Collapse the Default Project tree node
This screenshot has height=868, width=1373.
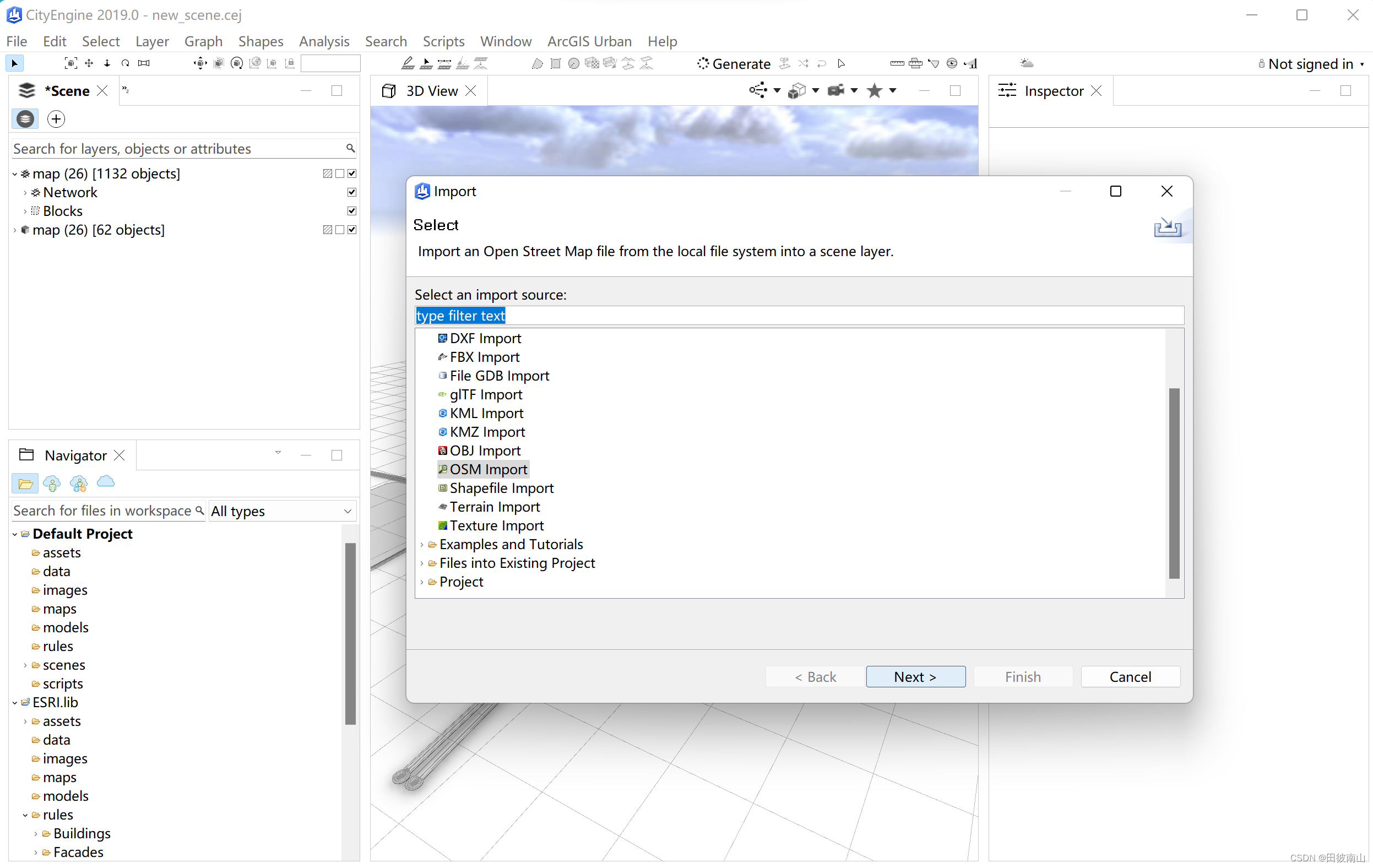point(15,534)
